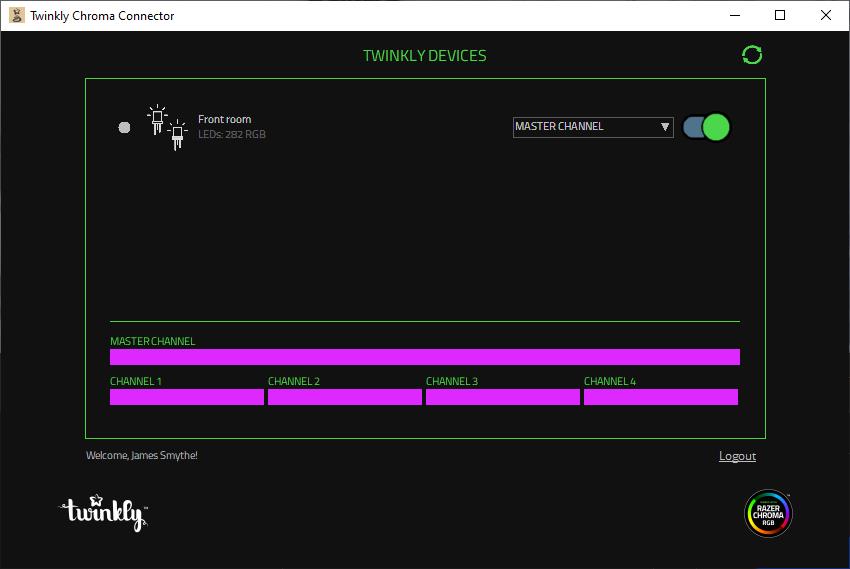This screenshot has height=569, width=850.
Task: Click the Channel 2 color bar
Action: (344, 397)
